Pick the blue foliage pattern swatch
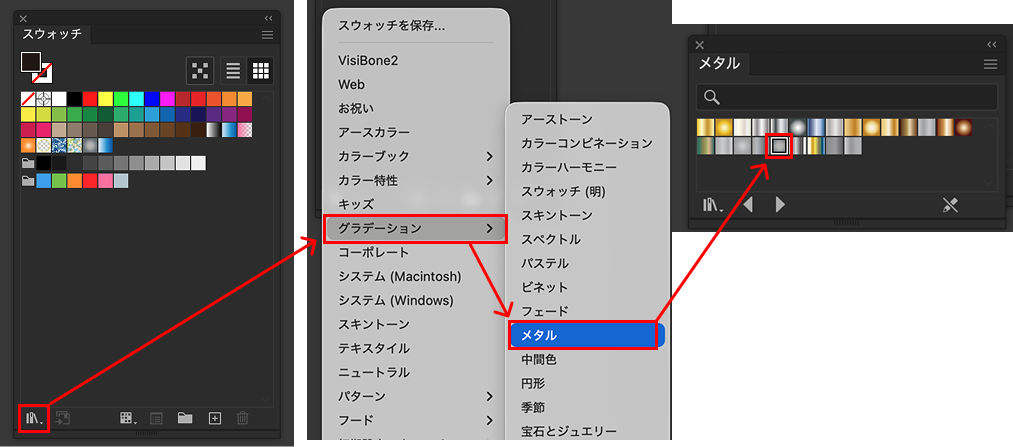The height and width of the screenshot is (447, 1013). [x=59, y=145]
